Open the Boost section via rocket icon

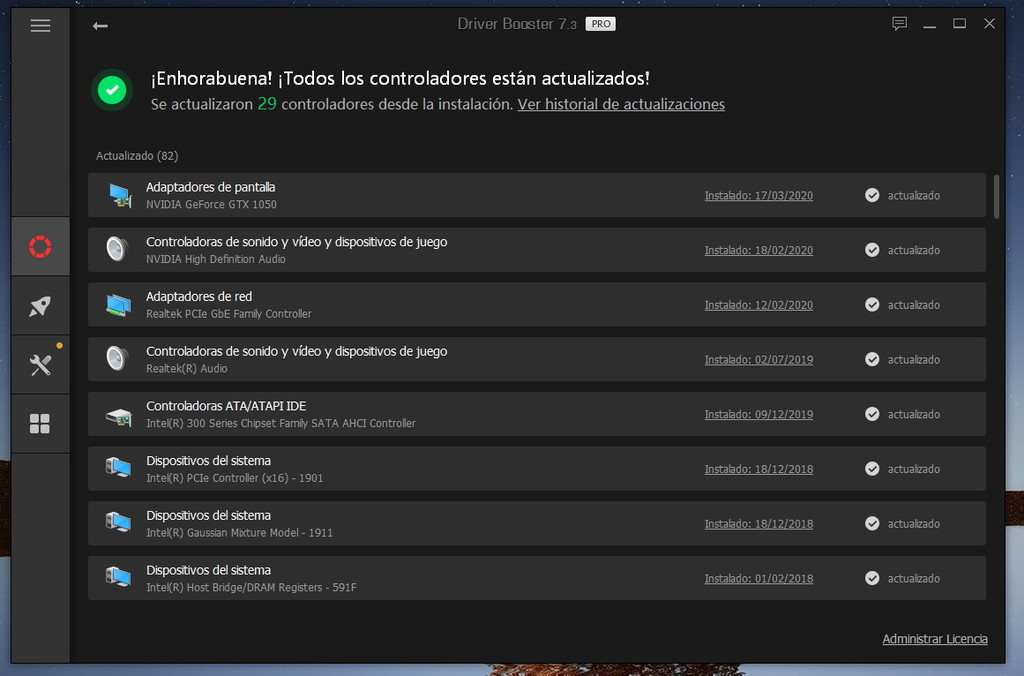click(x=40, y=305)
